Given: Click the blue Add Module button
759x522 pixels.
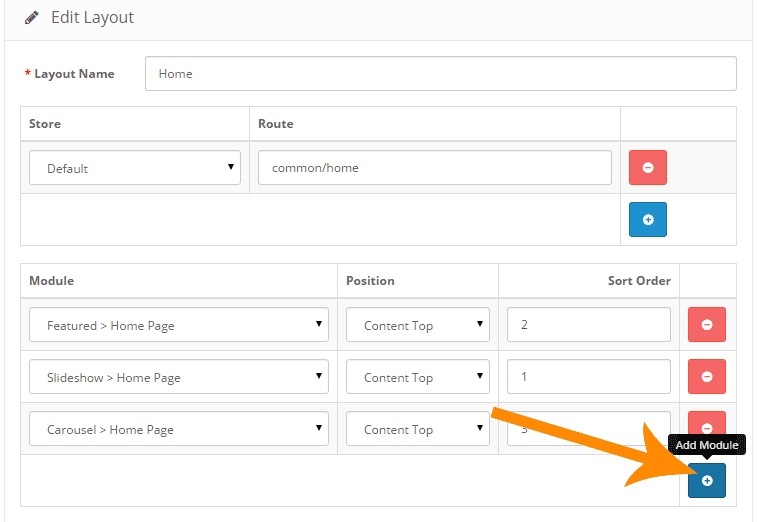Looking at the screenshot, I should [707, 480].
